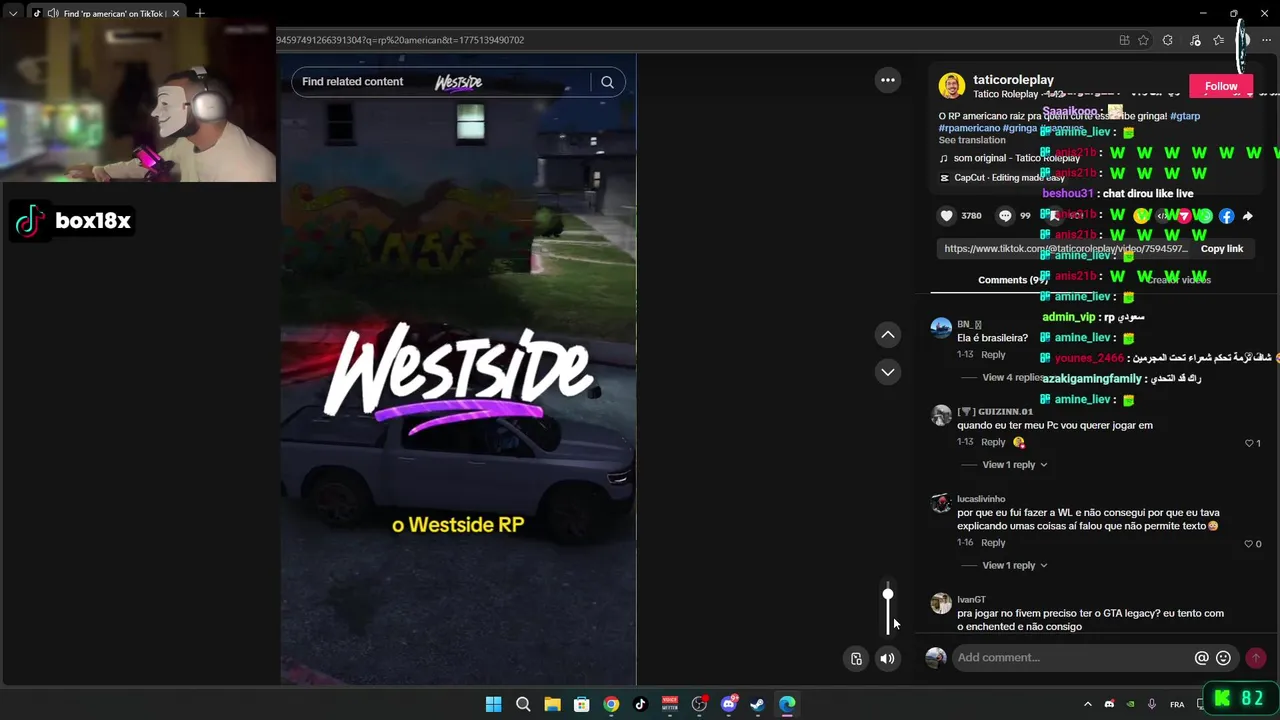Toggle the auto-scroll icon beside the speaker
Viewport: 1280px width, 720px height.
(856, 658)
